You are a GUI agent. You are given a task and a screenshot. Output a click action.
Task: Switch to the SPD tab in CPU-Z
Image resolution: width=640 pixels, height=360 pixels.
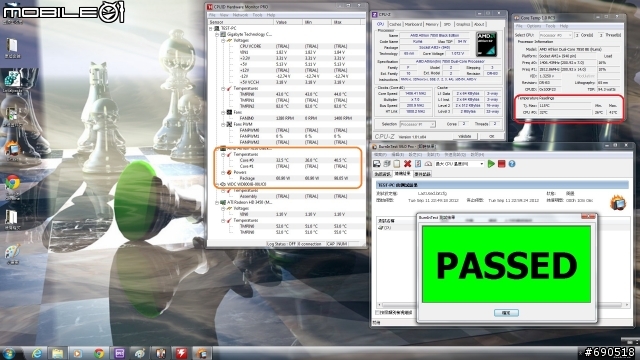click(447, 24)
